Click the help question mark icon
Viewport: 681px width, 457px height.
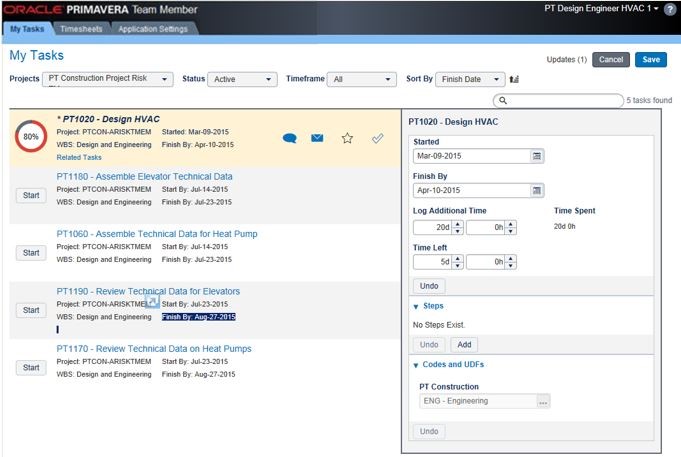[670, 10]
